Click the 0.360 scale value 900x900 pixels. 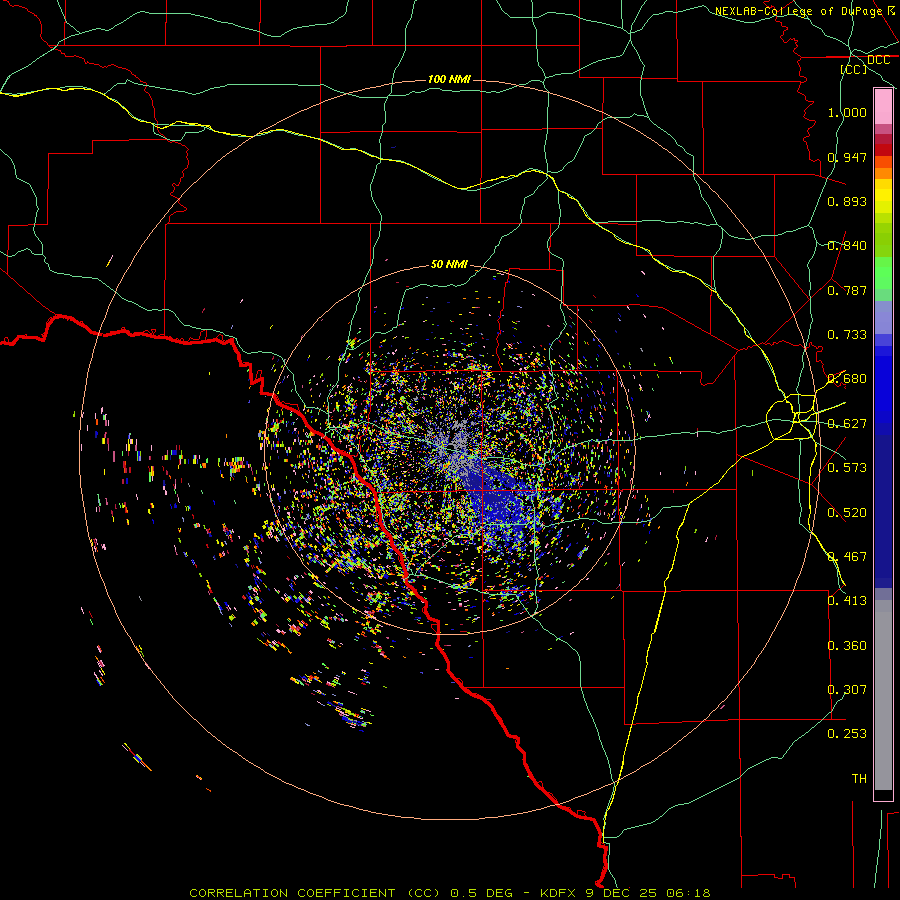point(847,645)
